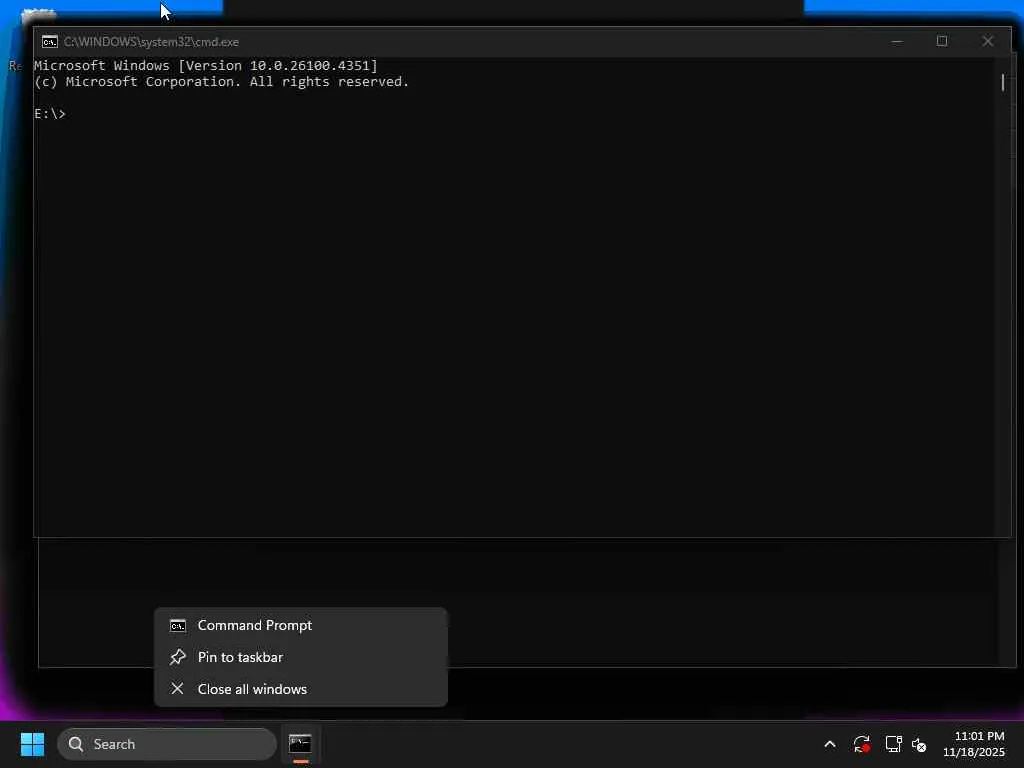Click the C:\WINDOWS\system32\cmd.exe title text

click(x=152, y=42)
